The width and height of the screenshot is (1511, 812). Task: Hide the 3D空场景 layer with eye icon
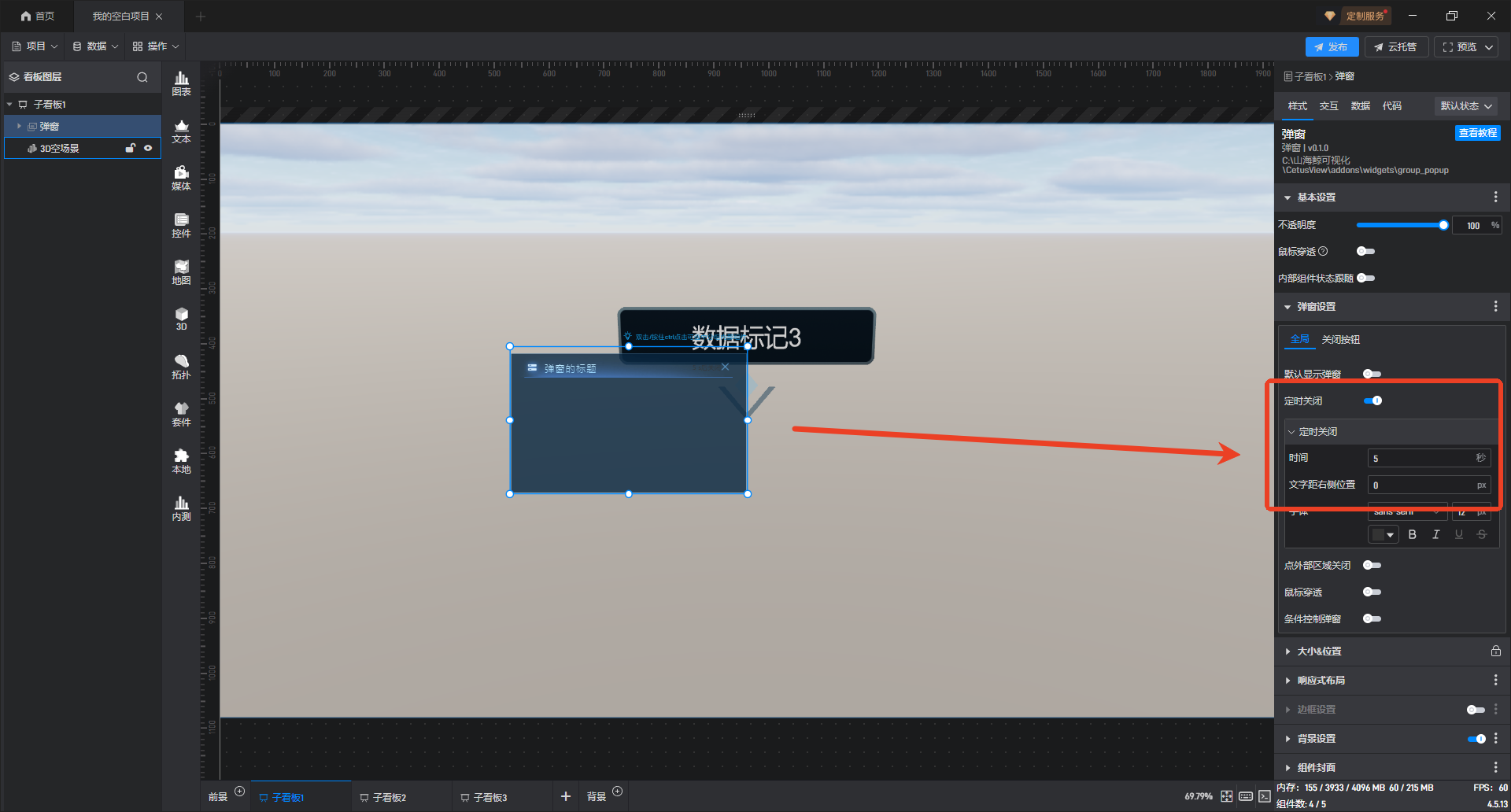148,148
